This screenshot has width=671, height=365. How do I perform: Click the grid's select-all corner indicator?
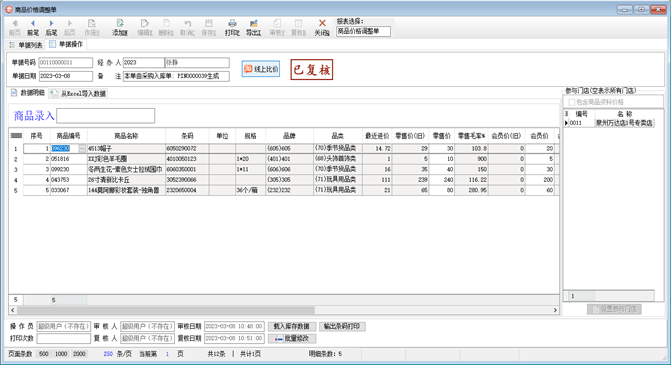click(x=16, y=136)
